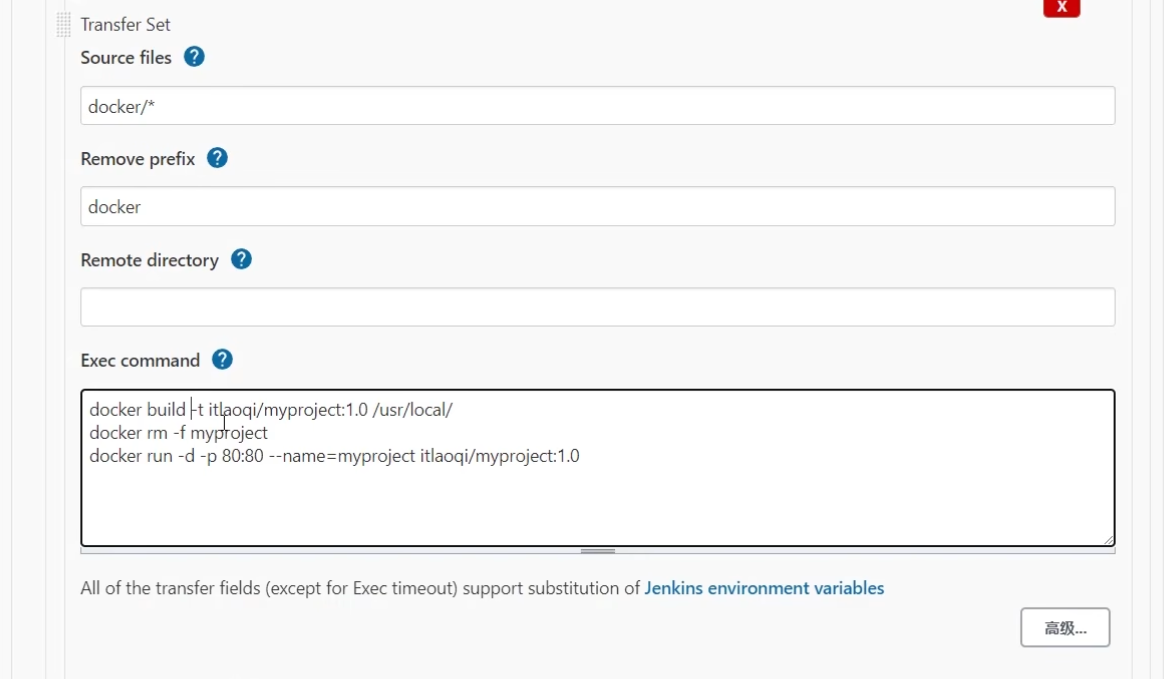The height and width of the screenshot is (679, 1164).
Task: View help for Exec command
Action: [222, 360]
